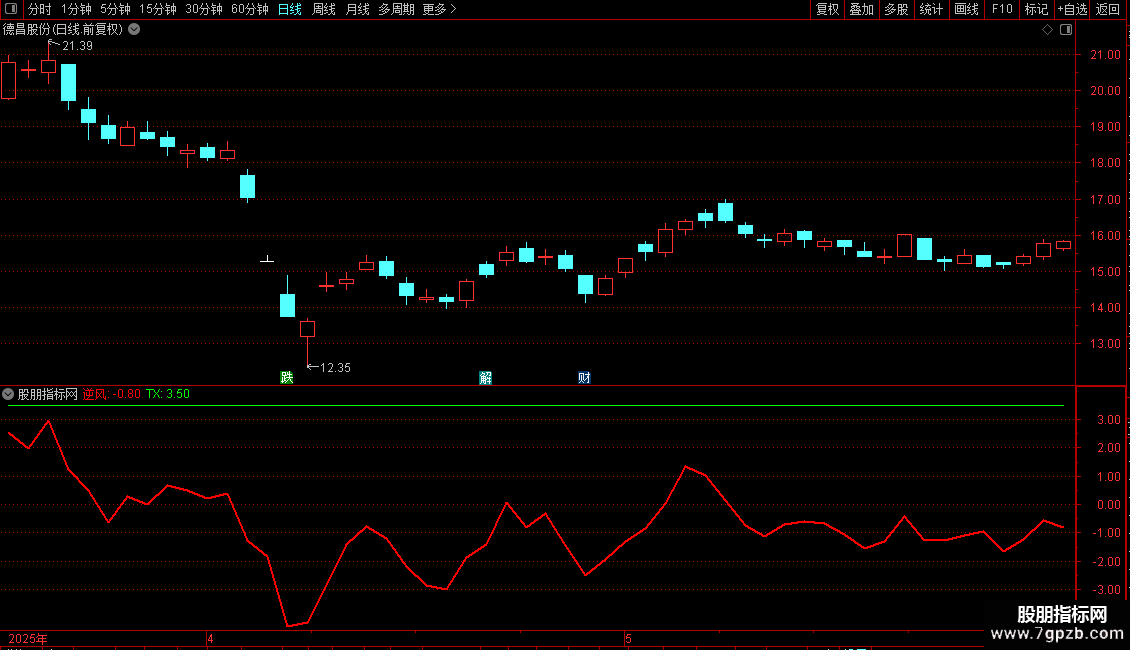1130x650 pixels.
Task: Select the 15分钟 period tab
Action: point(157,9)
